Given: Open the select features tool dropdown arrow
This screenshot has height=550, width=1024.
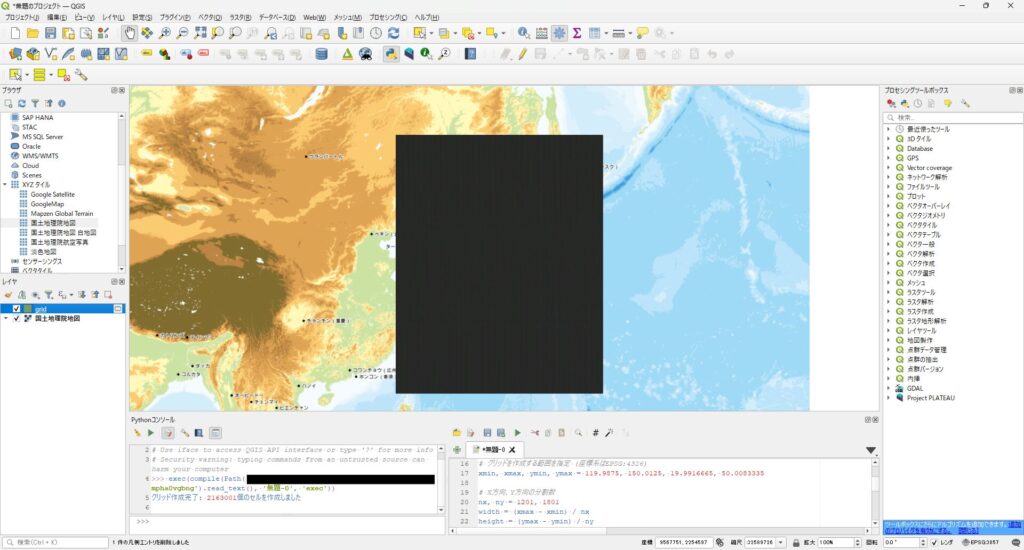Looking at the screenshot, I should [432, 33].
